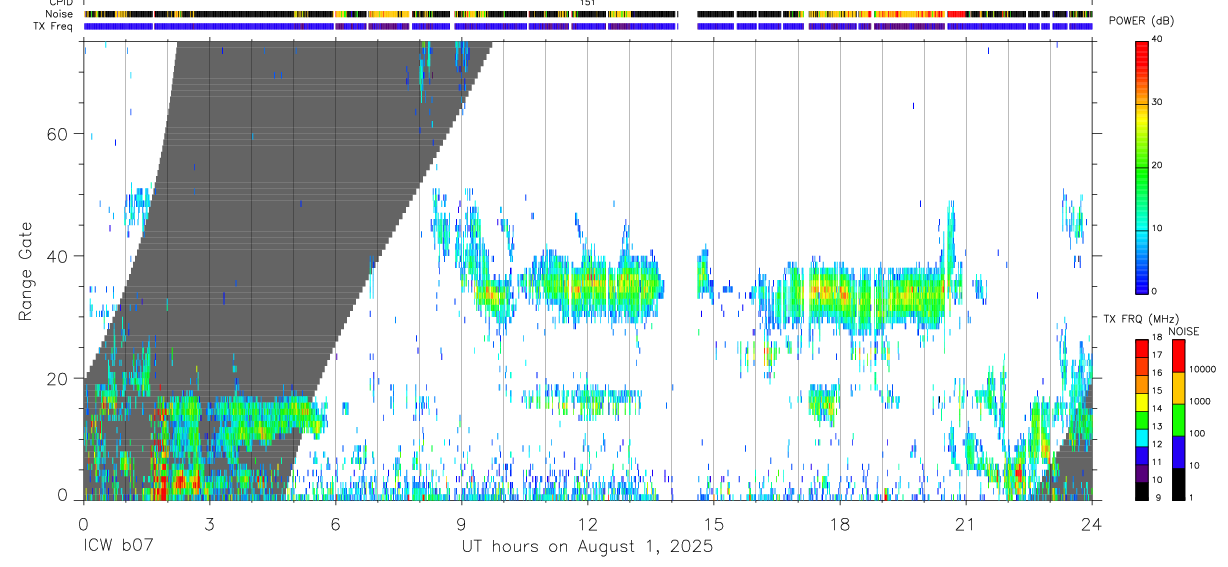Click the blue segment of the NOISE scale
The width and height of the screenshot is (1228, 567).
1179,452
